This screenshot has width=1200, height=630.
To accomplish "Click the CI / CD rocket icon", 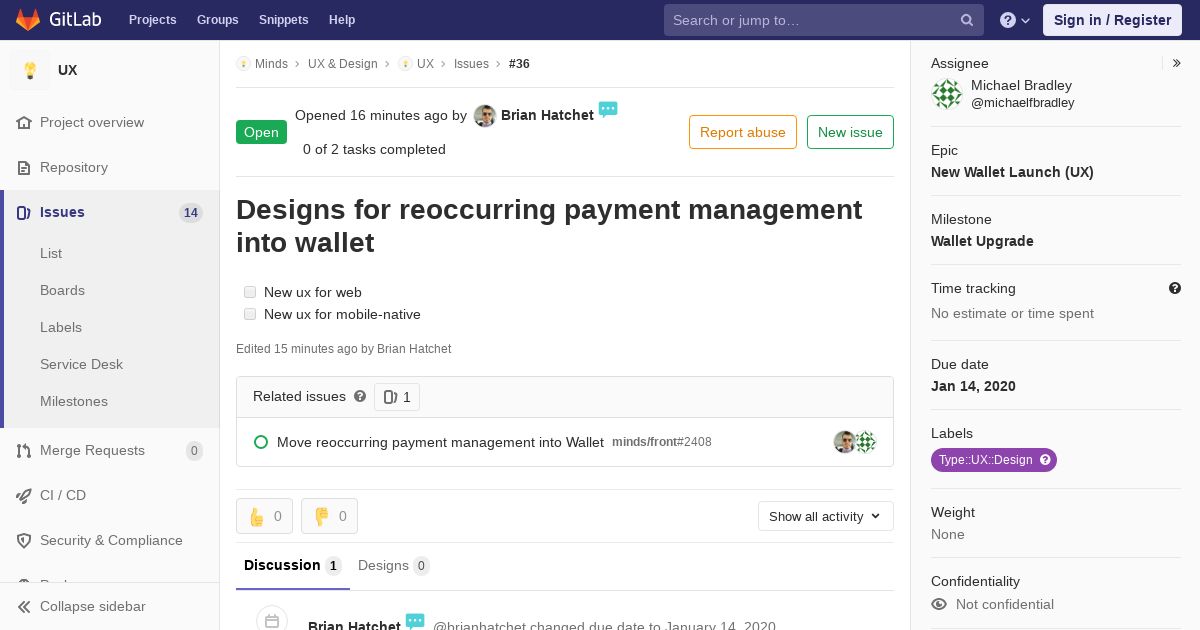I will [24, 495].
